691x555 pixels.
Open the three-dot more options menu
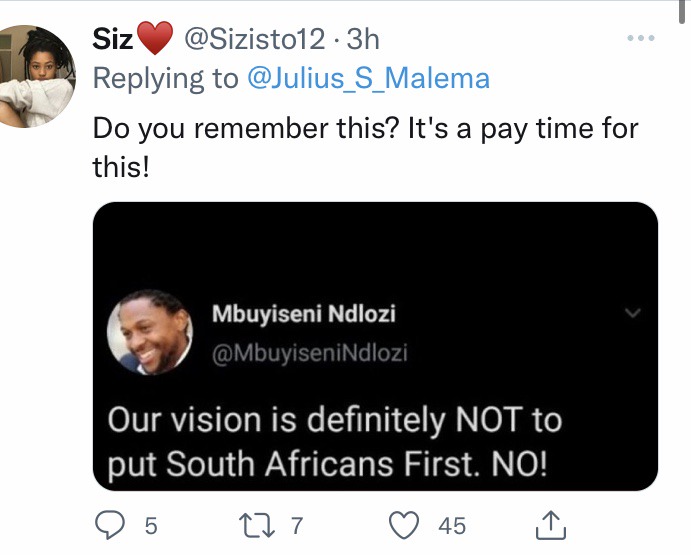tap(641, 38)
